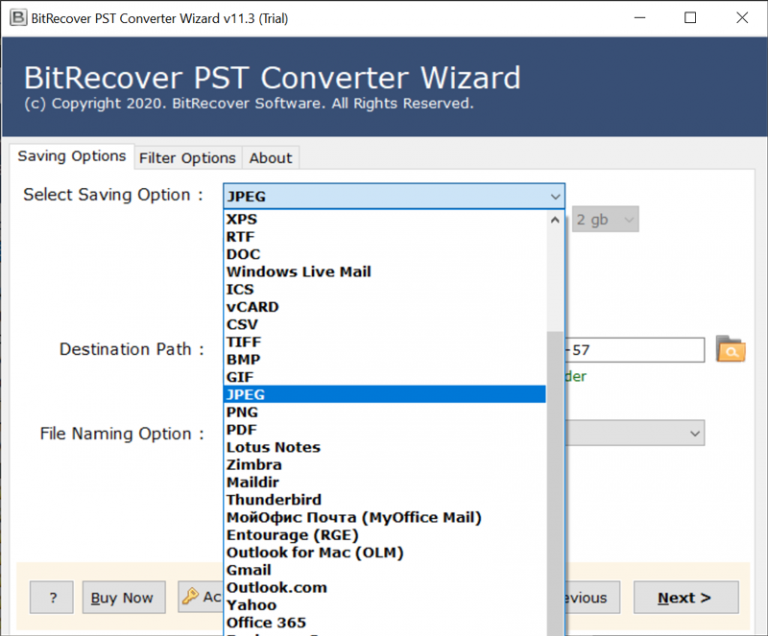Pick PDF from the dropdown list

[384, 430]
